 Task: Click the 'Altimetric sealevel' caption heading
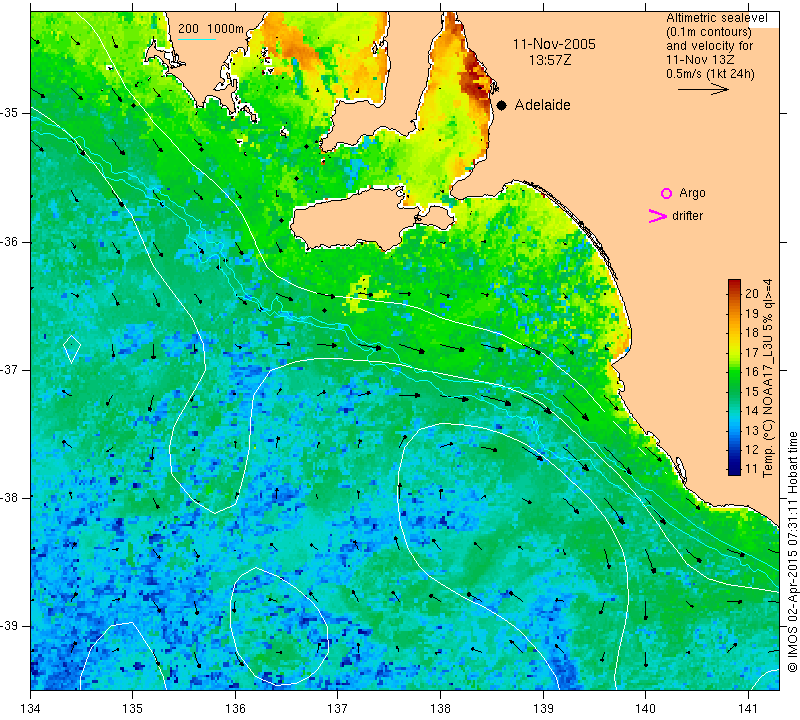point(716,18)
